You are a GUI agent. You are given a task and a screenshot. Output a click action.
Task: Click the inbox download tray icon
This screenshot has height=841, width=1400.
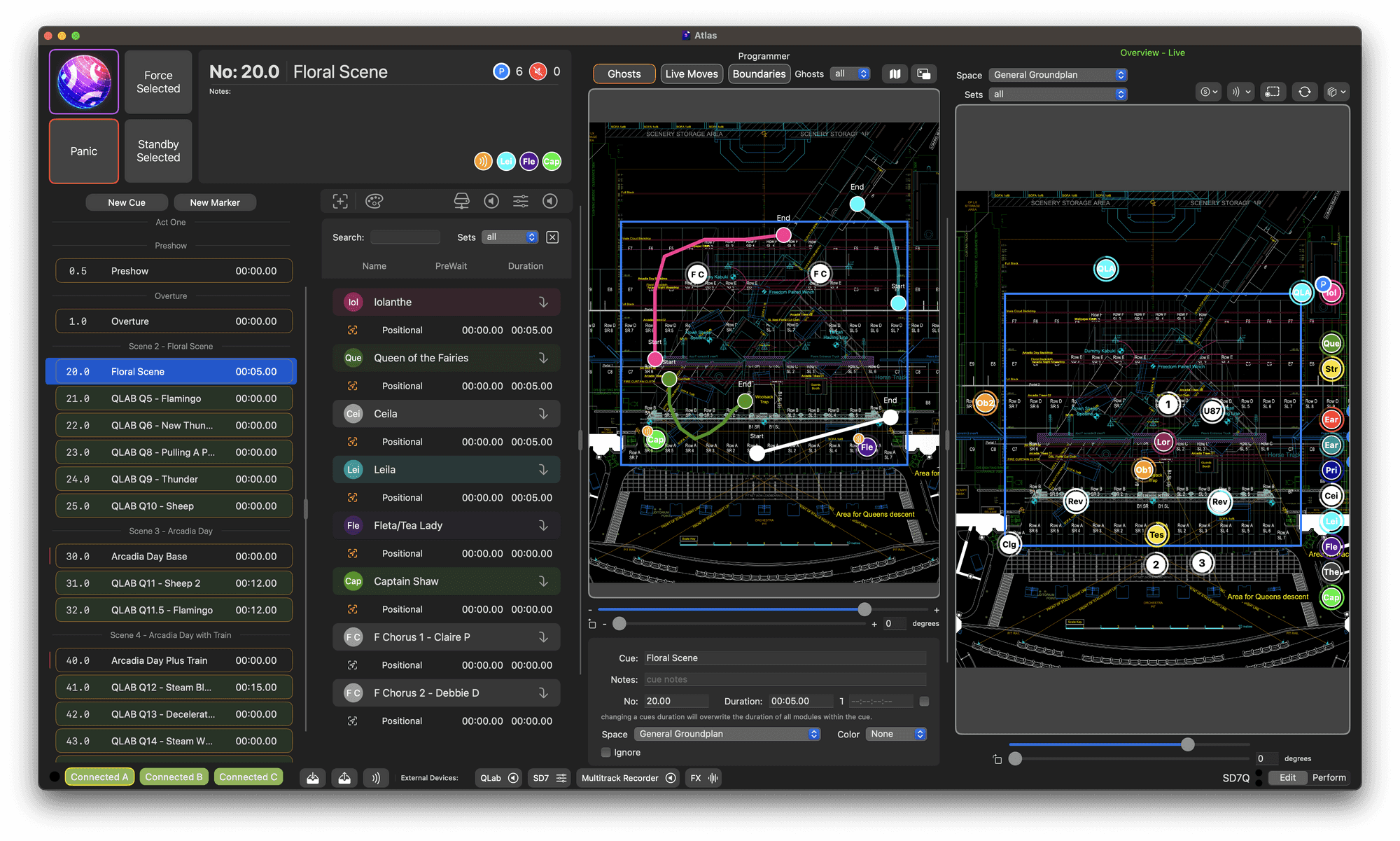[x=313, y=778]
